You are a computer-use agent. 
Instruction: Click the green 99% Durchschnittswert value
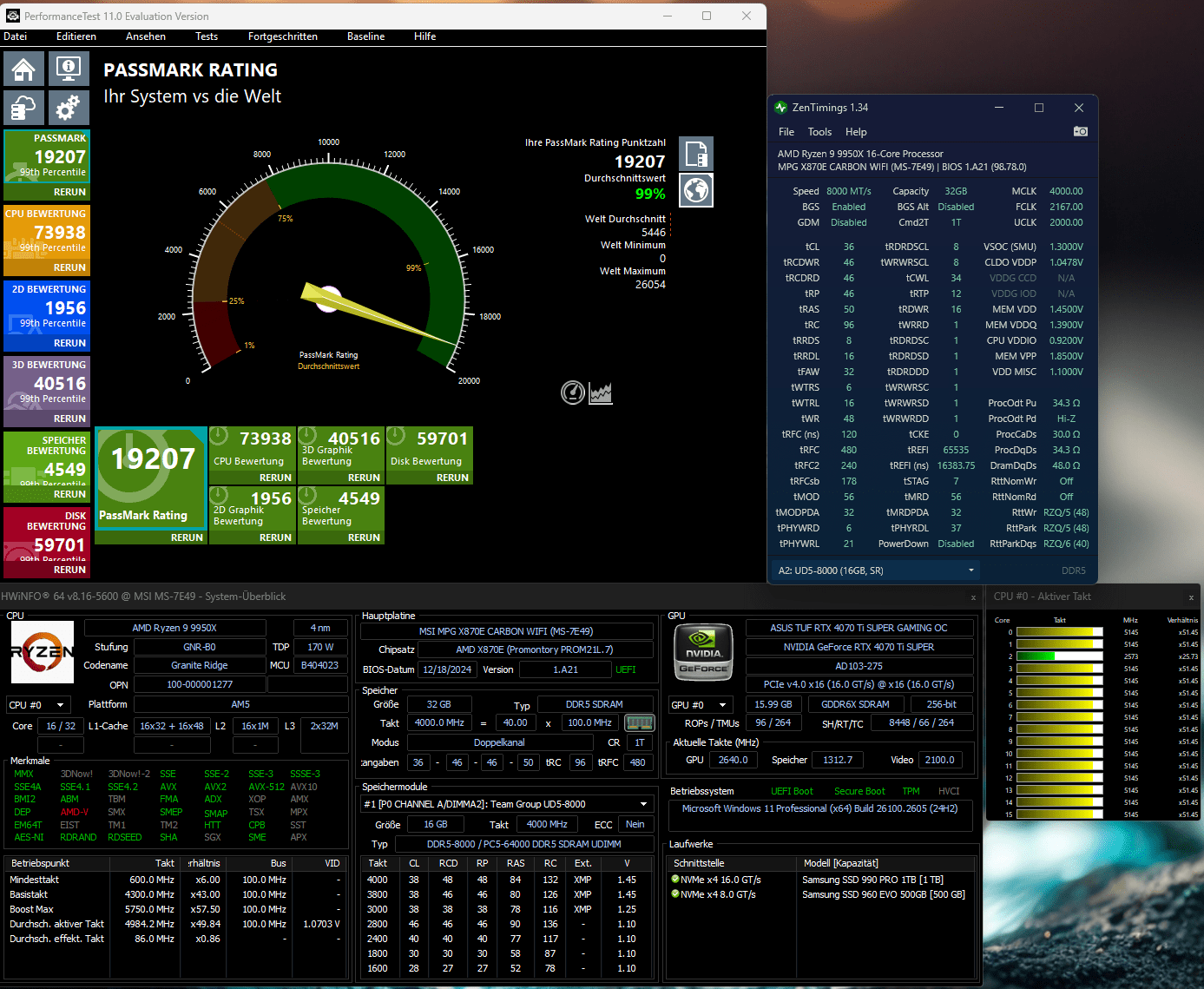[650, 194]
